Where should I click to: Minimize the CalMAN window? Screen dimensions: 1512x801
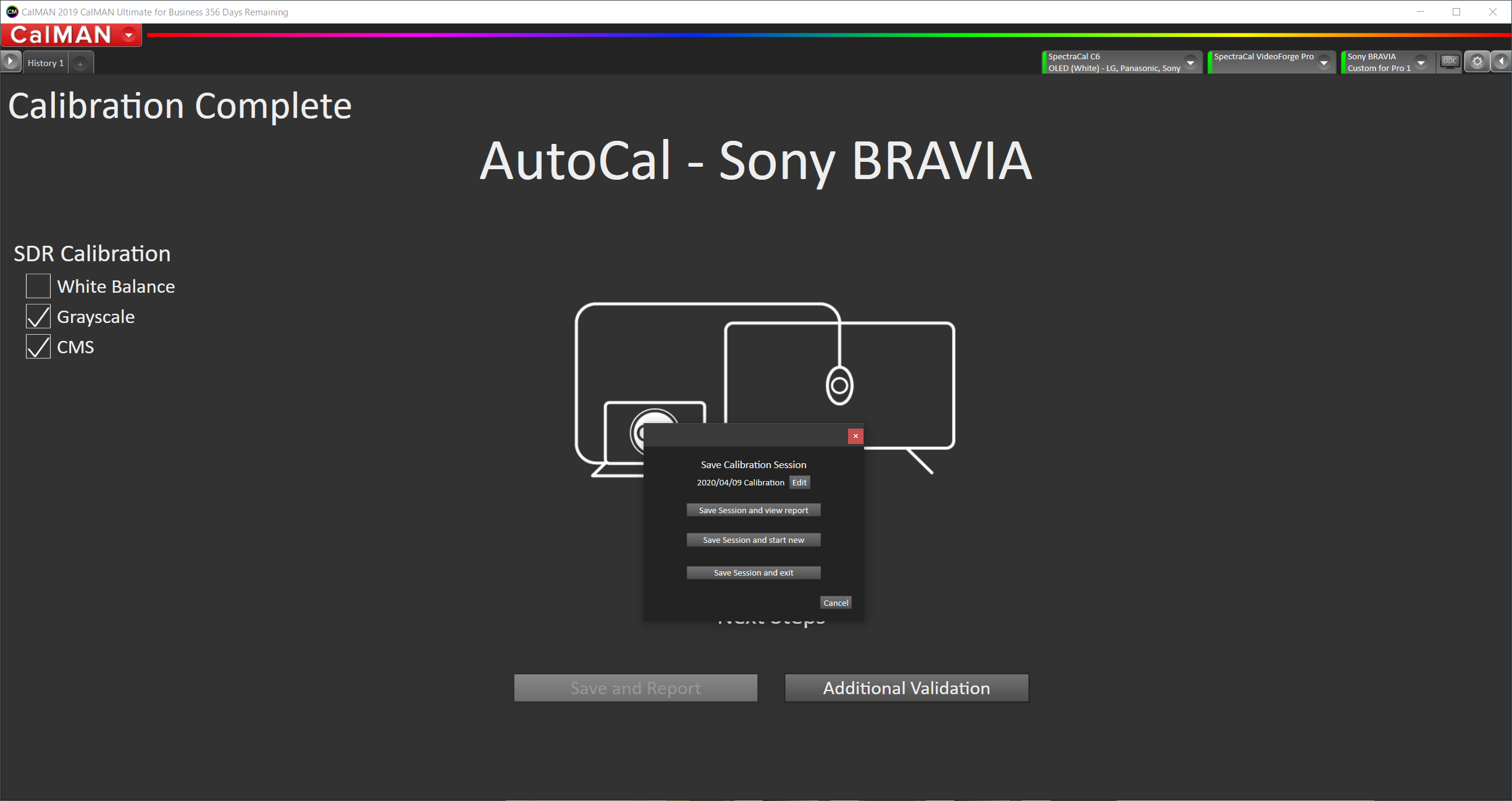[x=1421, y=12]
